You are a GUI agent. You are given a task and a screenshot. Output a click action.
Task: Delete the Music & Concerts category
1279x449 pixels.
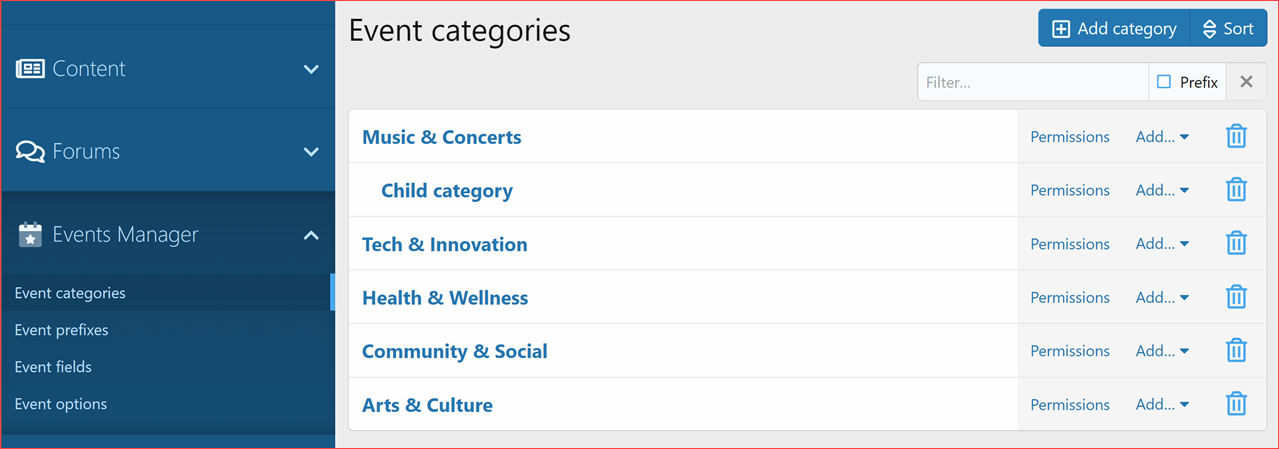click(1236, 137)
